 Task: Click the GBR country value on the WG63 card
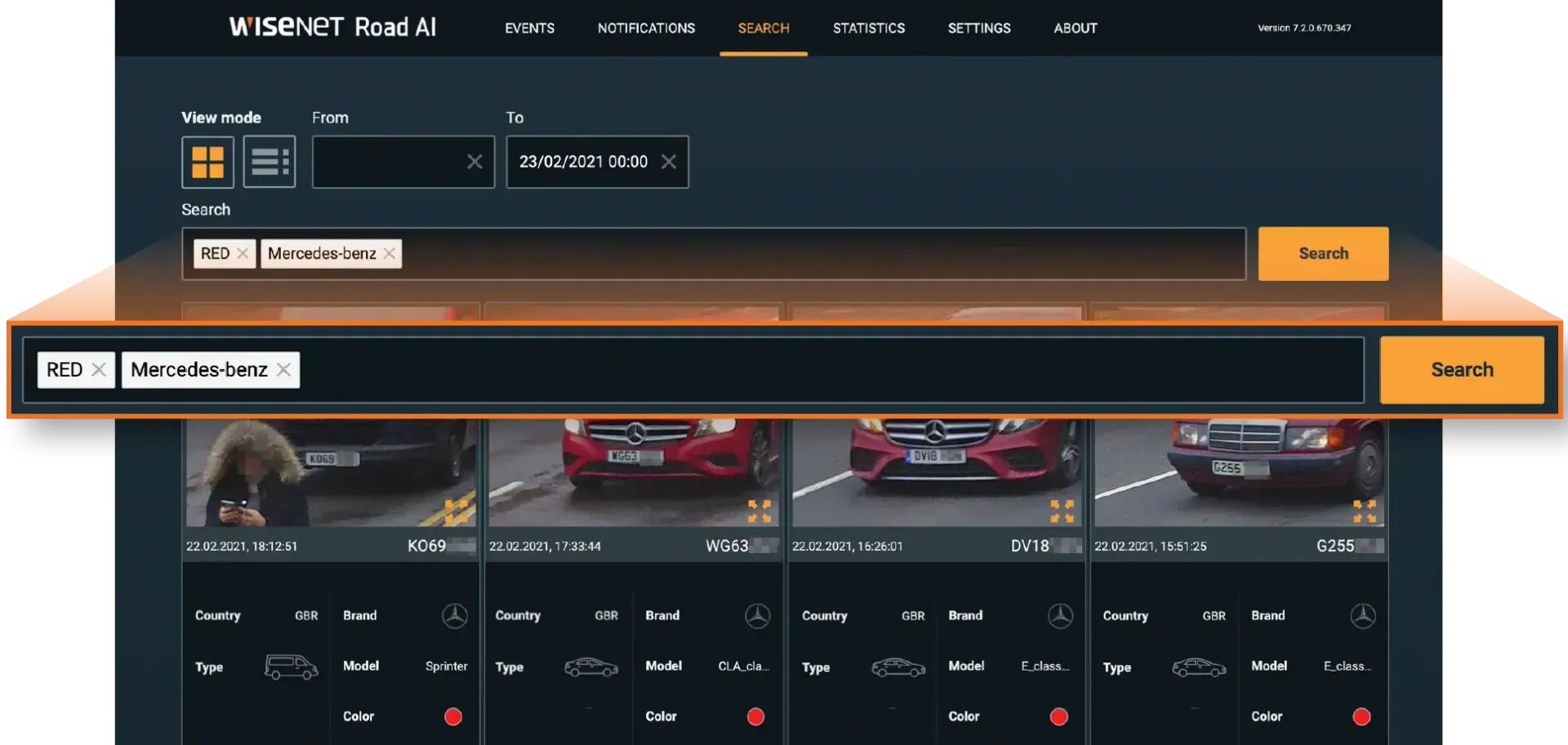tap(606, 615)
